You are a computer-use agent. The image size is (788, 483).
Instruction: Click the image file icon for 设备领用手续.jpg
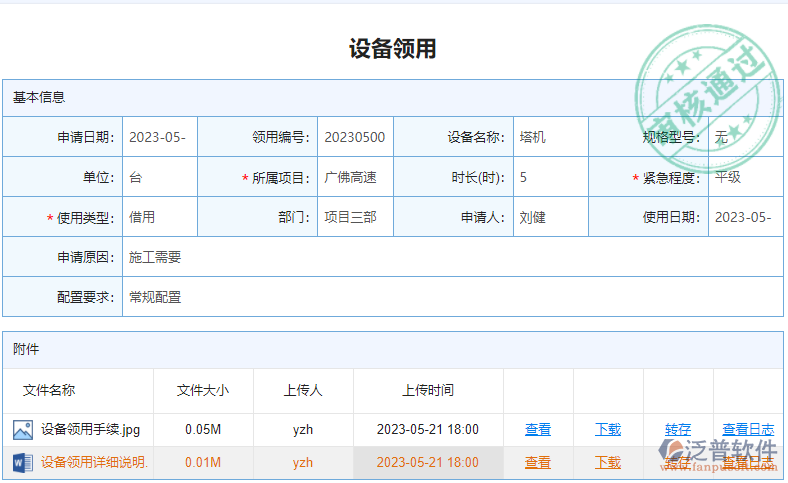23,430
